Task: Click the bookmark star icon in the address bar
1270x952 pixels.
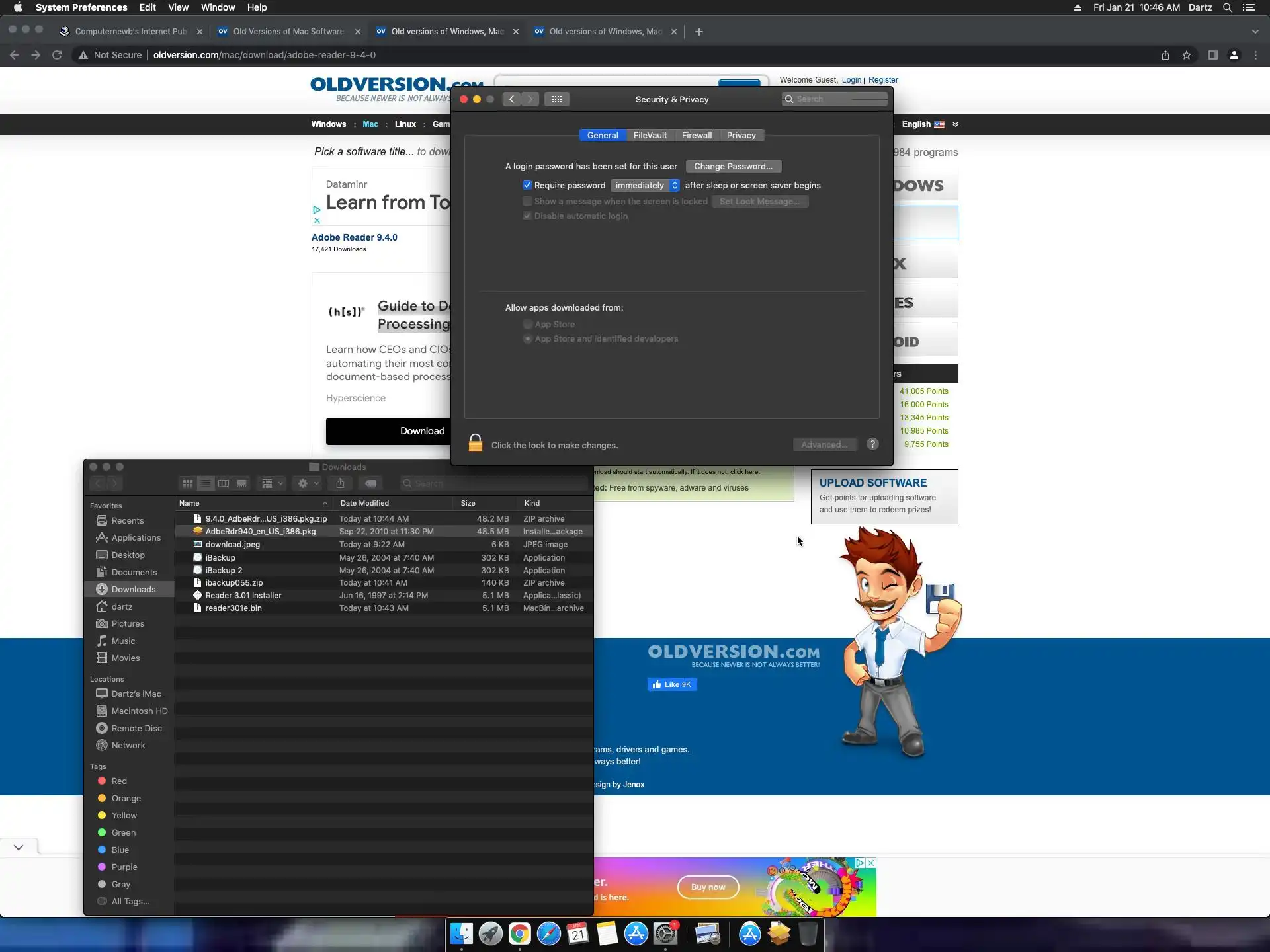Action: click(x=1187, y=55)
